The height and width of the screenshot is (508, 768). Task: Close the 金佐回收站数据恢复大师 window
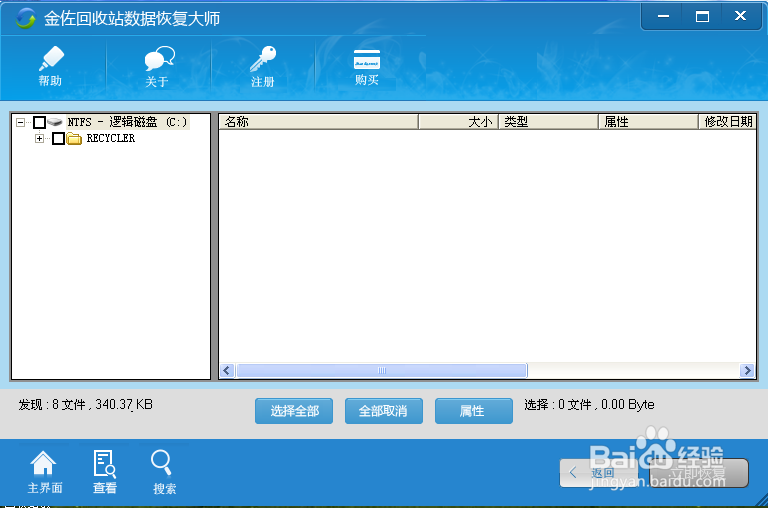tap(741, 17)
